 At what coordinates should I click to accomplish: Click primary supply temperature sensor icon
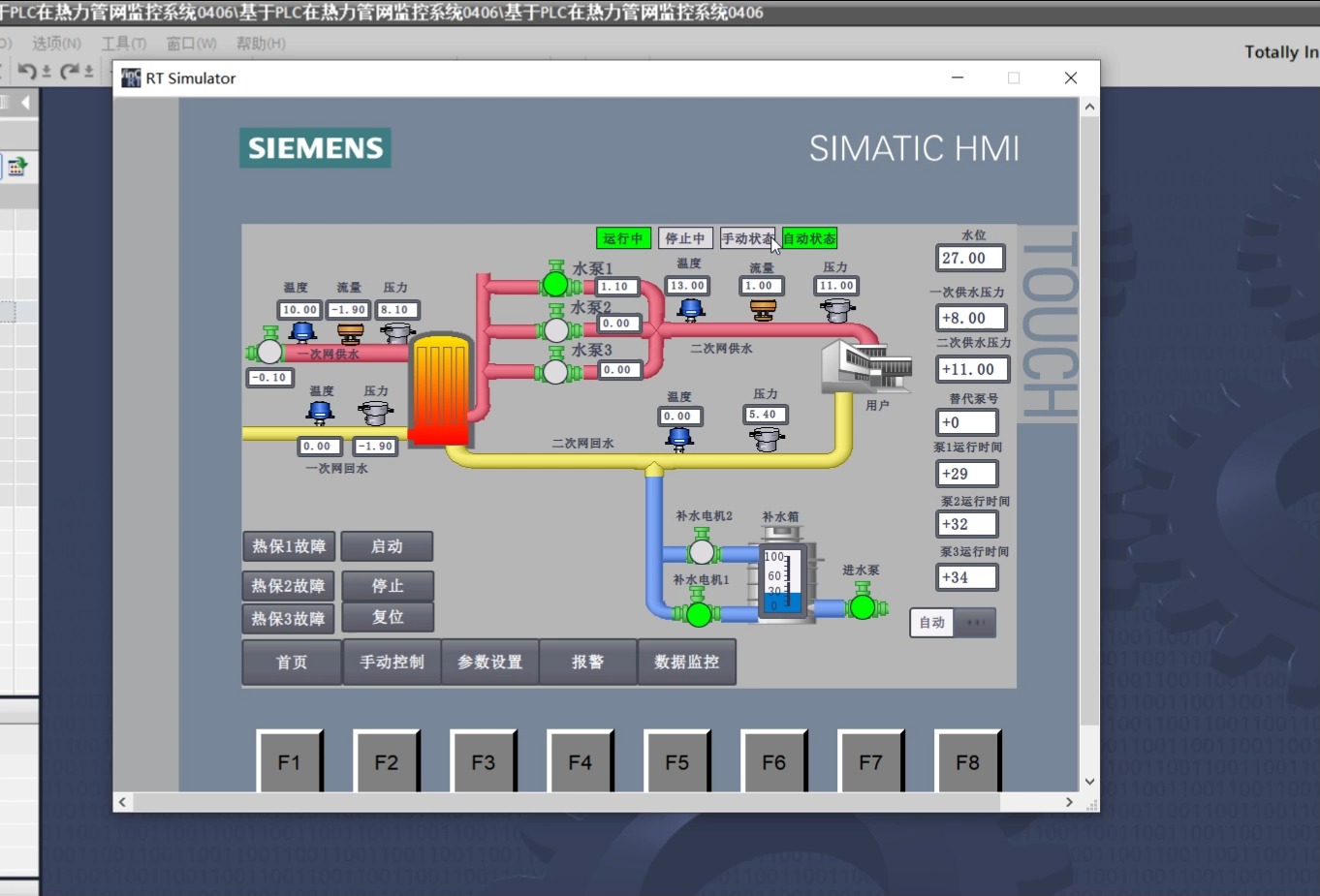coord(303,332)
